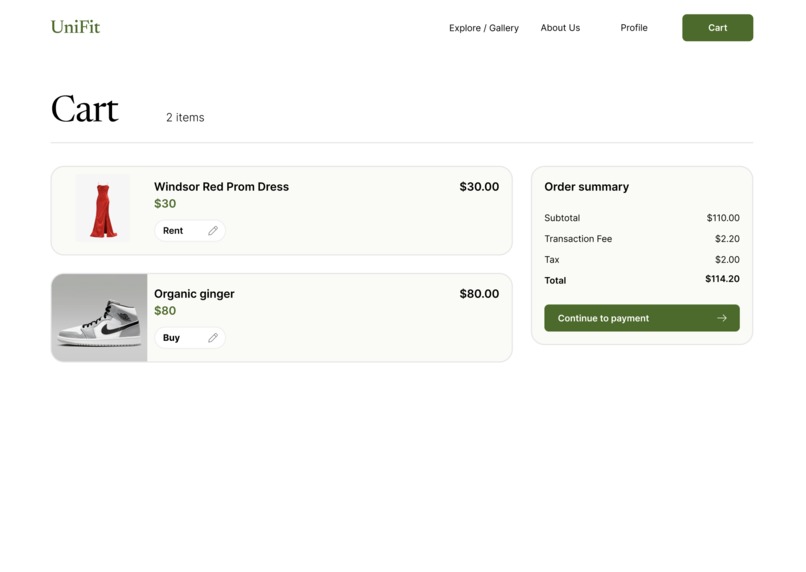Click the Subtotal label
The height and width of the screenshot is (572, 806).
pyautogui.click(x=562, y=218)
